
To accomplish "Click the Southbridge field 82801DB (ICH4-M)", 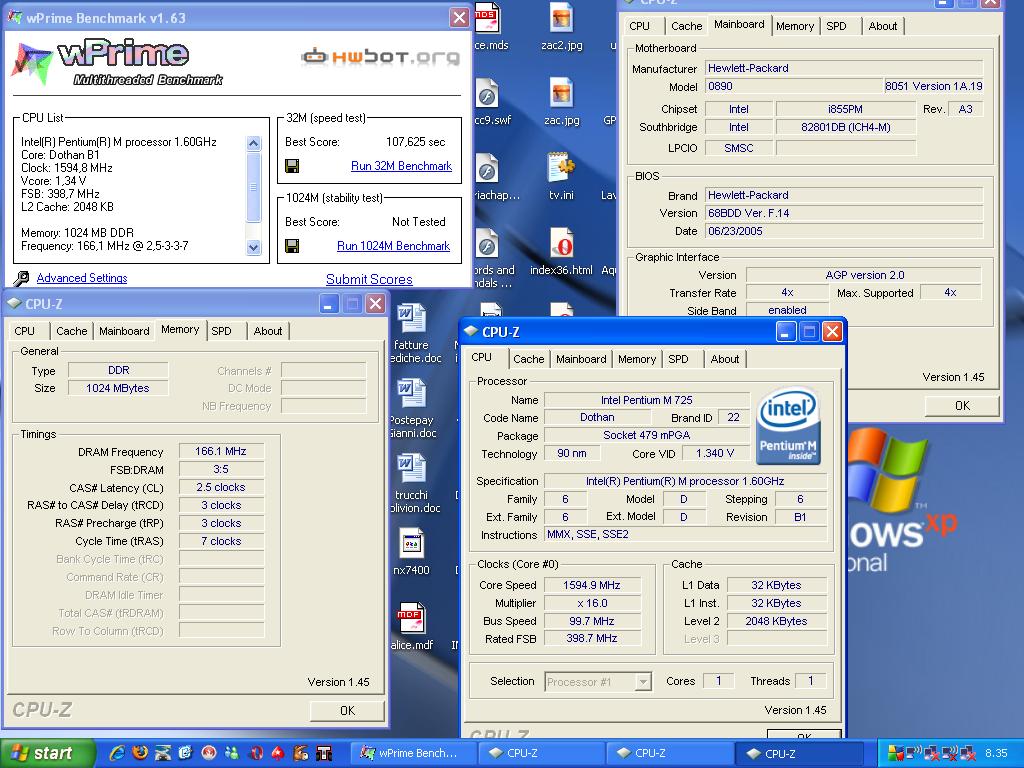I will (846, 127).
